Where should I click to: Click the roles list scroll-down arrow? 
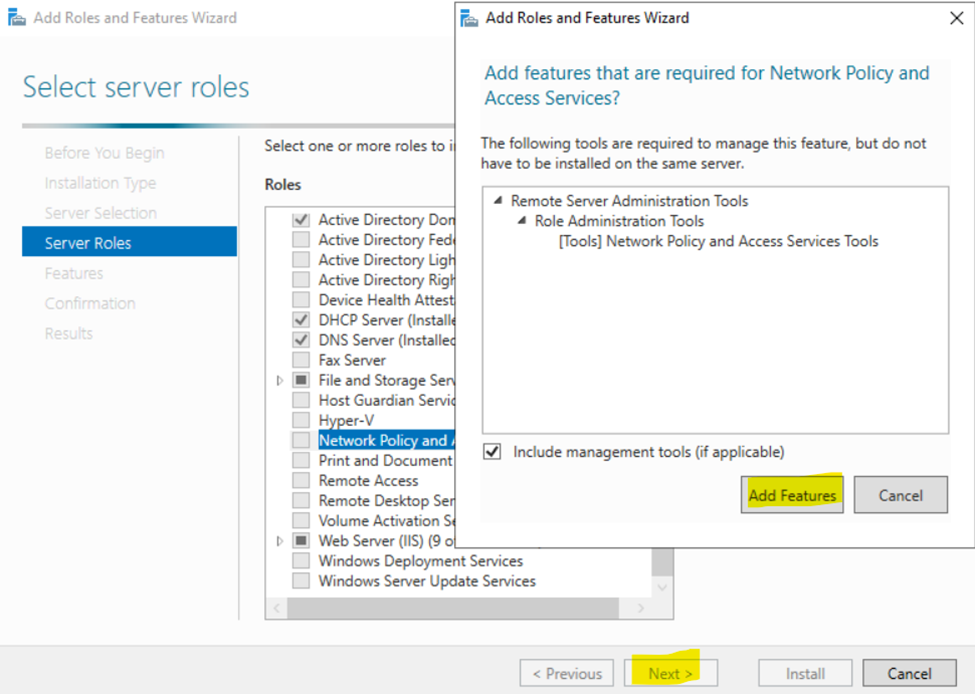[x=662, y=587]
